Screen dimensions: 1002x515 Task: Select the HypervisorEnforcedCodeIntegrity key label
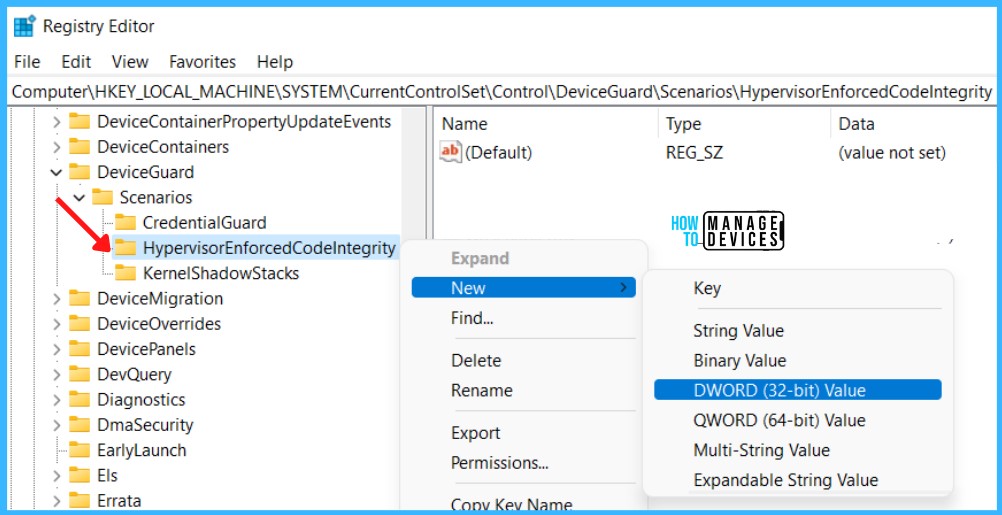pos(269,248)
